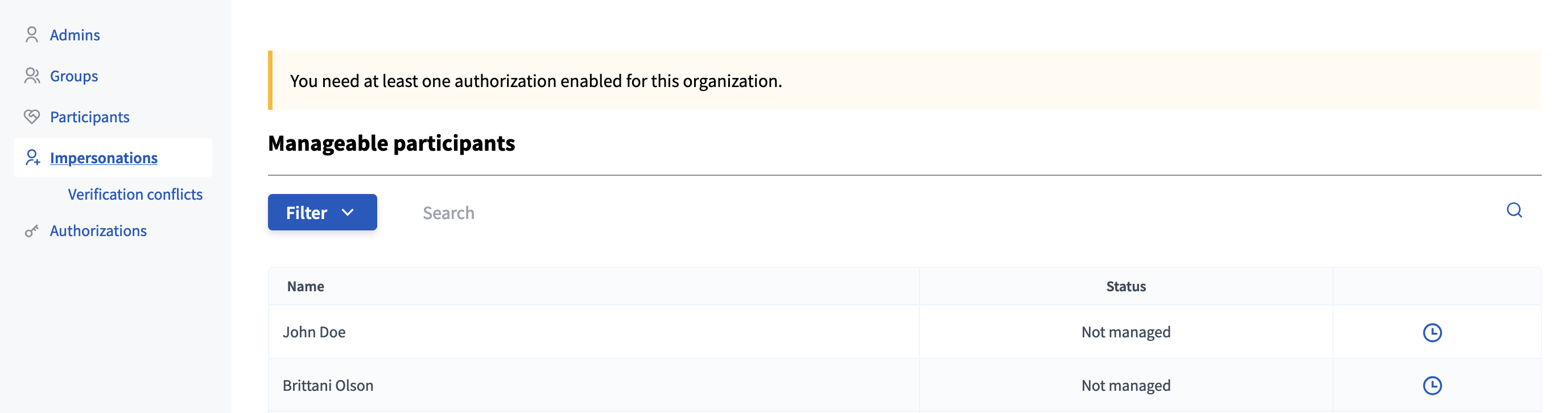Select the Impersonations sidebar link
The image size is (1568, 413).
tap(104, 158)
